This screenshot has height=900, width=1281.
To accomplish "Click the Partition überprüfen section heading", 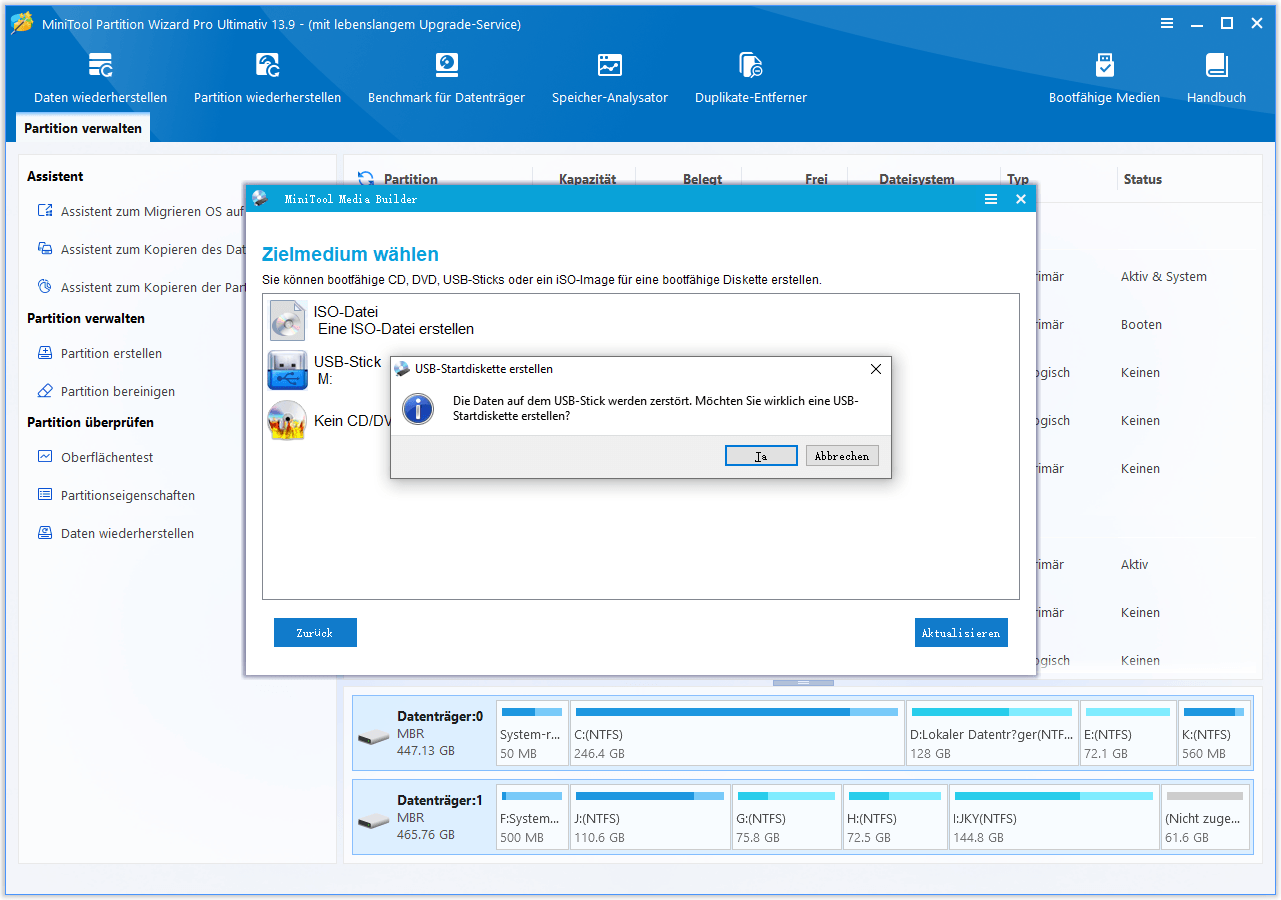I will point(90,422).
